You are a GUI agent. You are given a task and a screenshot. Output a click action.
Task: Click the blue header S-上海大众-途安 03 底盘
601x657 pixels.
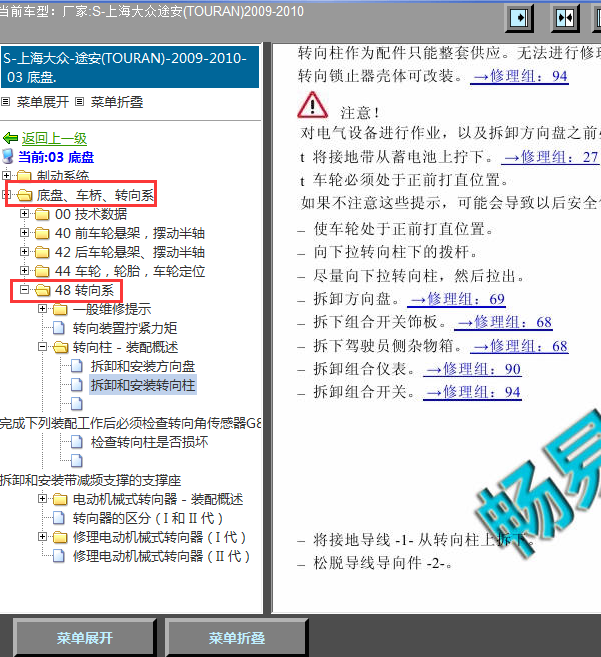pyautogui.click(x=130, y=67)
